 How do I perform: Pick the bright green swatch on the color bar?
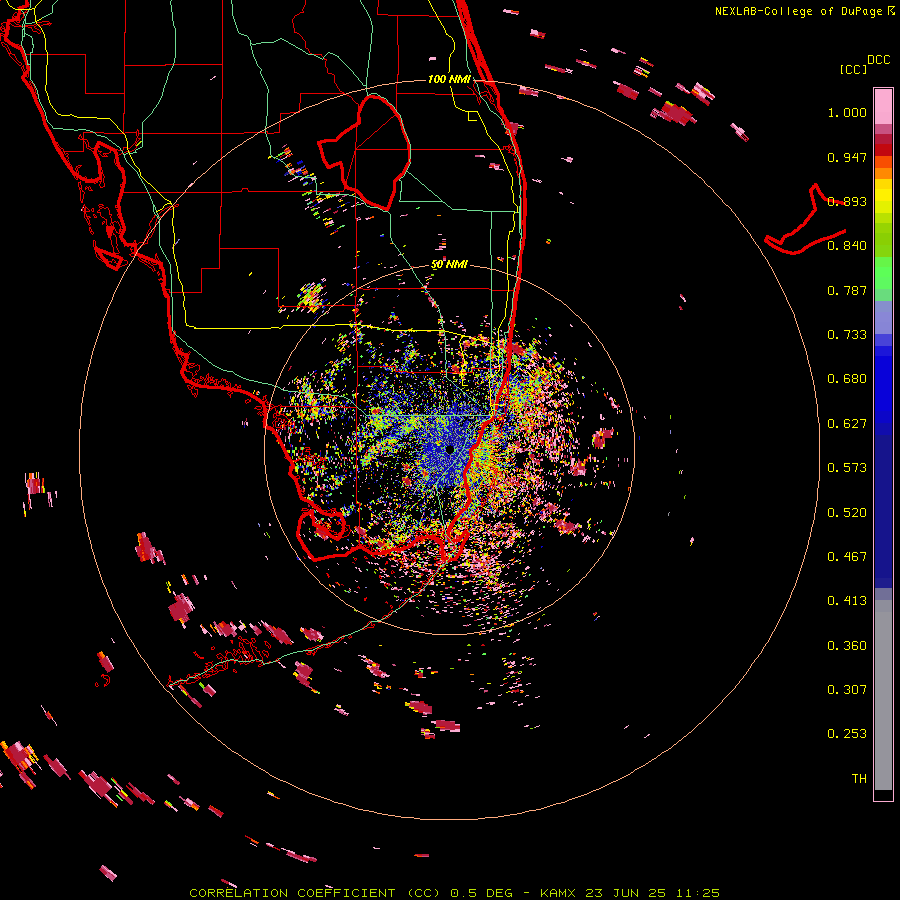tap(883, 273)
